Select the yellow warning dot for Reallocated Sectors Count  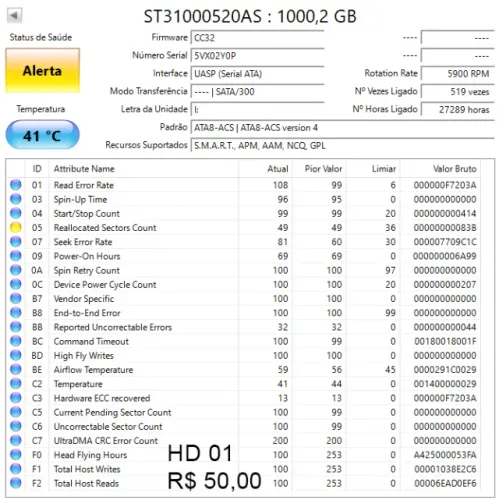(x=15, y=227)
